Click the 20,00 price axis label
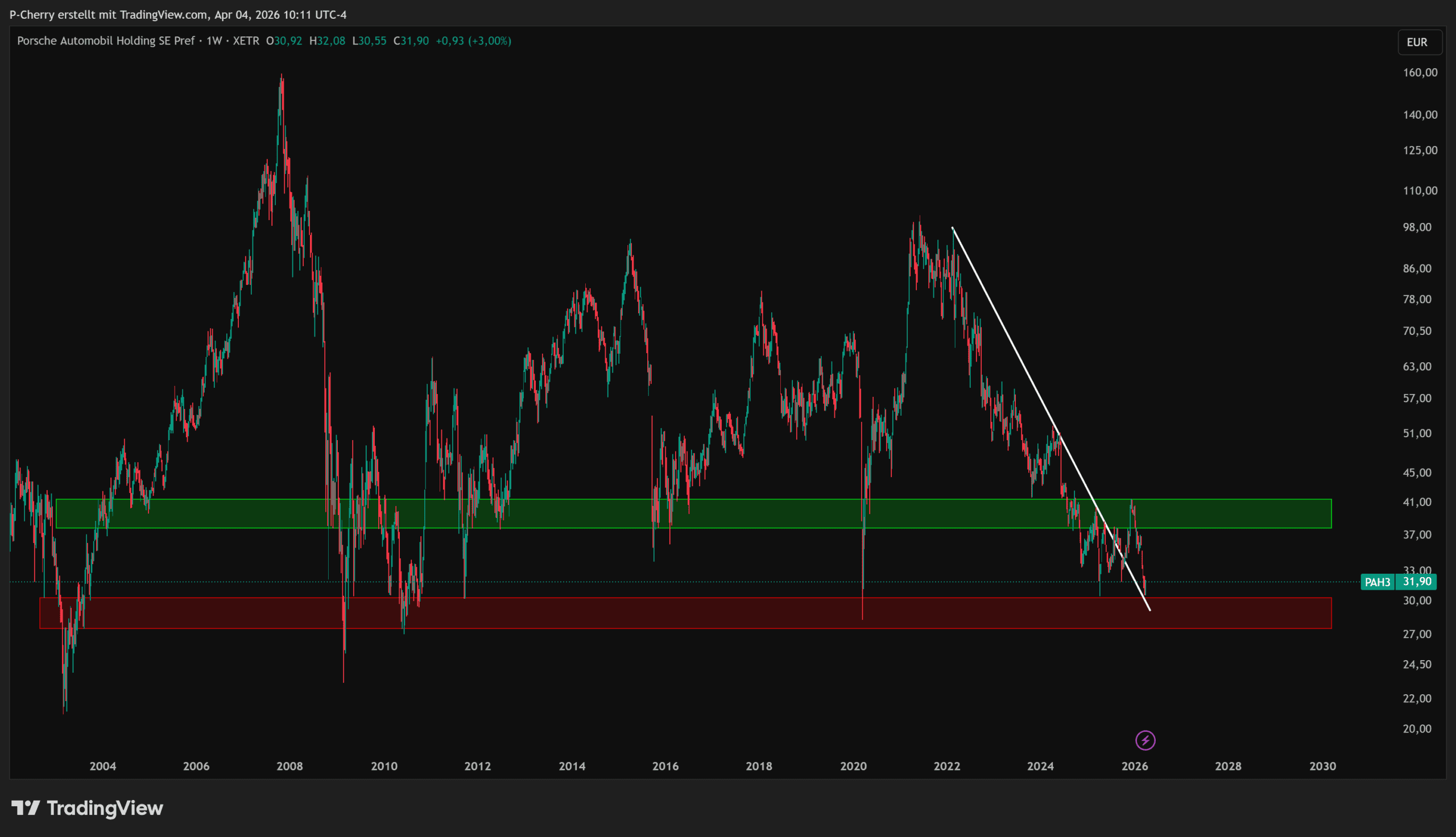1456x837 pixels. click(x=1417, y=729)
